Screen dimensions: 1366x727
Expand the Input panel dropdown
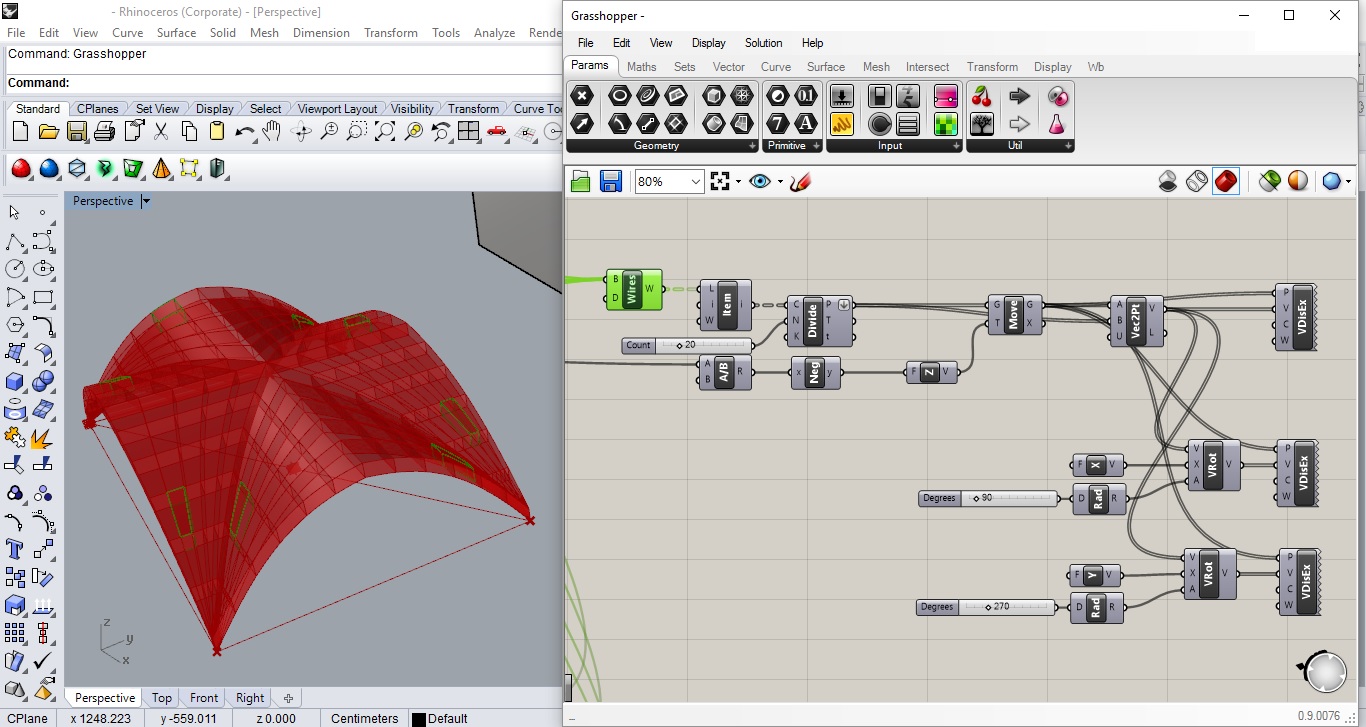[x=958, y=146]
